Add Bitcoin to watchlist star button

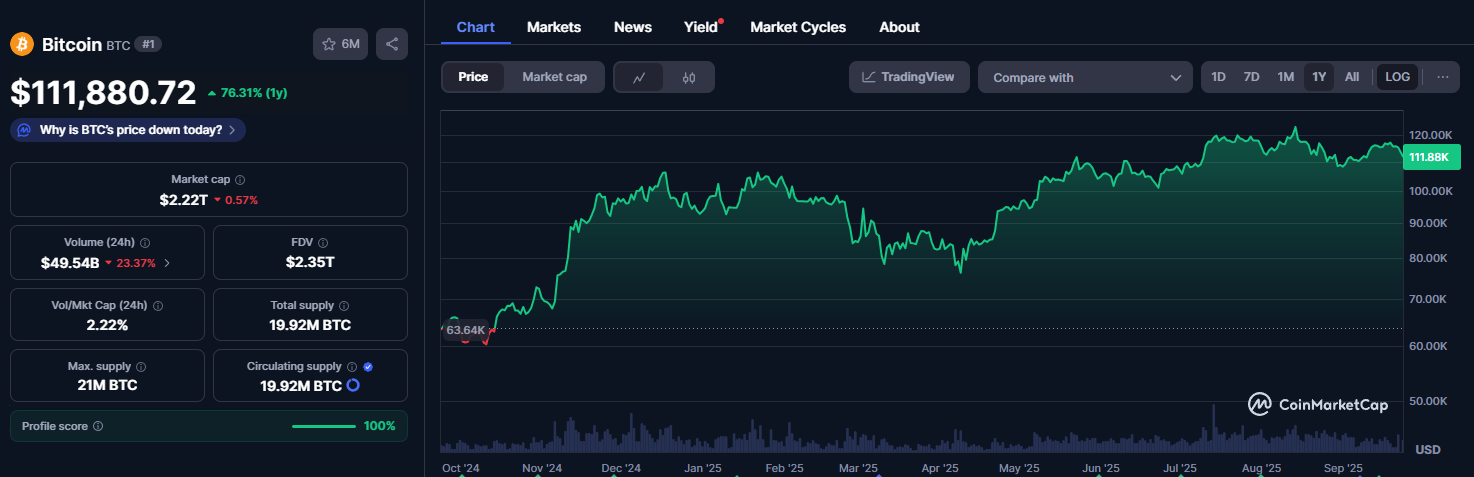click(x=341, y=44)
